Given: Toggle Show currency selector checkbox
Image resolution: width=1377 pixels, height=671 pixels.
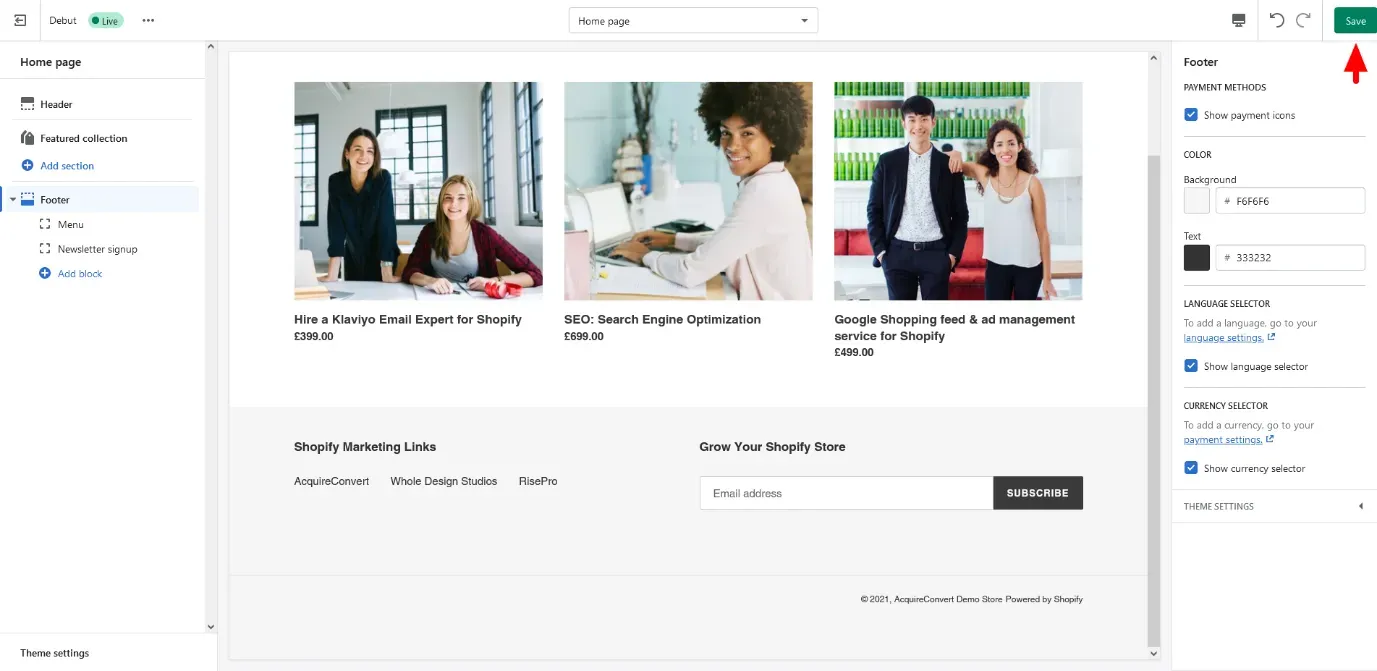Looking at the screenshot, I should tap(1191, 468).
